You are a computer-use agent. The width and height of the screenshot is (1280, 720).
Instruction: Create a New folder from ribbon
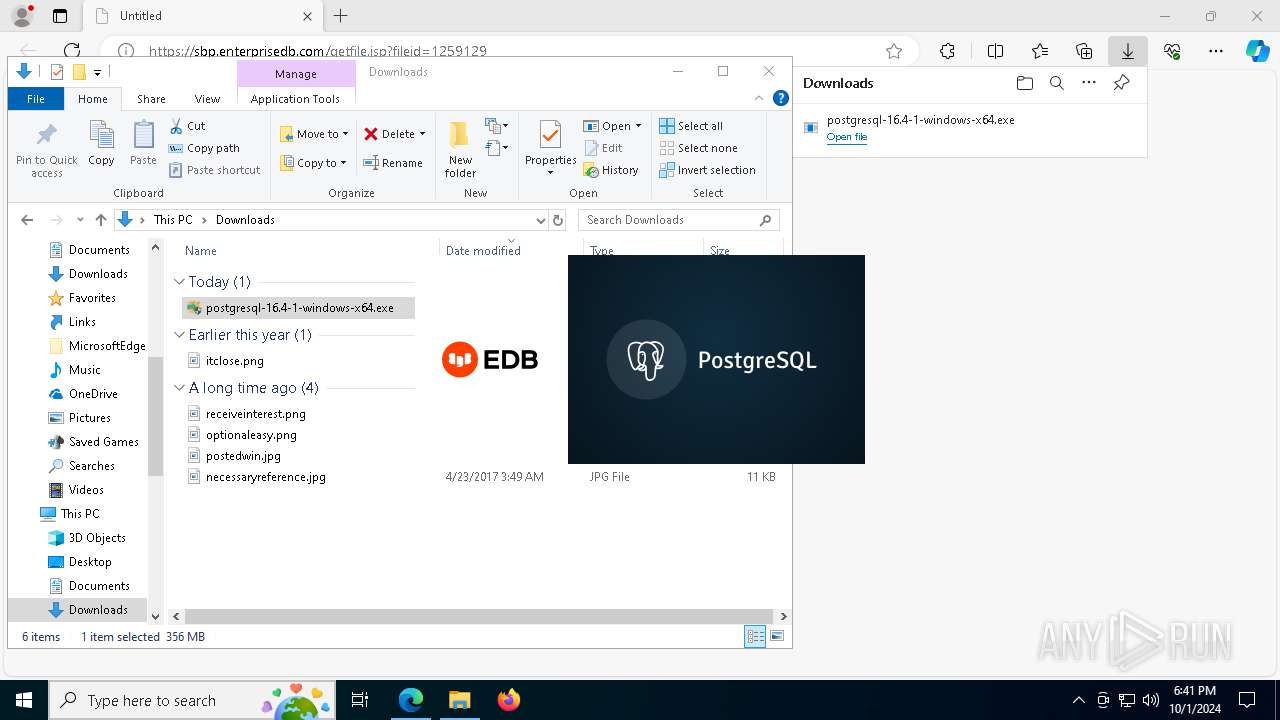click(x=460, y=150)
